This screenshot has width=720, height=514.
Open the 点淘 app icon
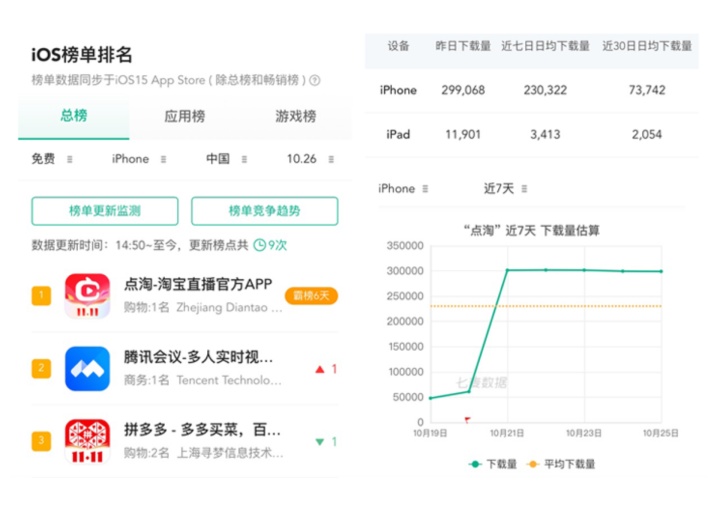87,296
